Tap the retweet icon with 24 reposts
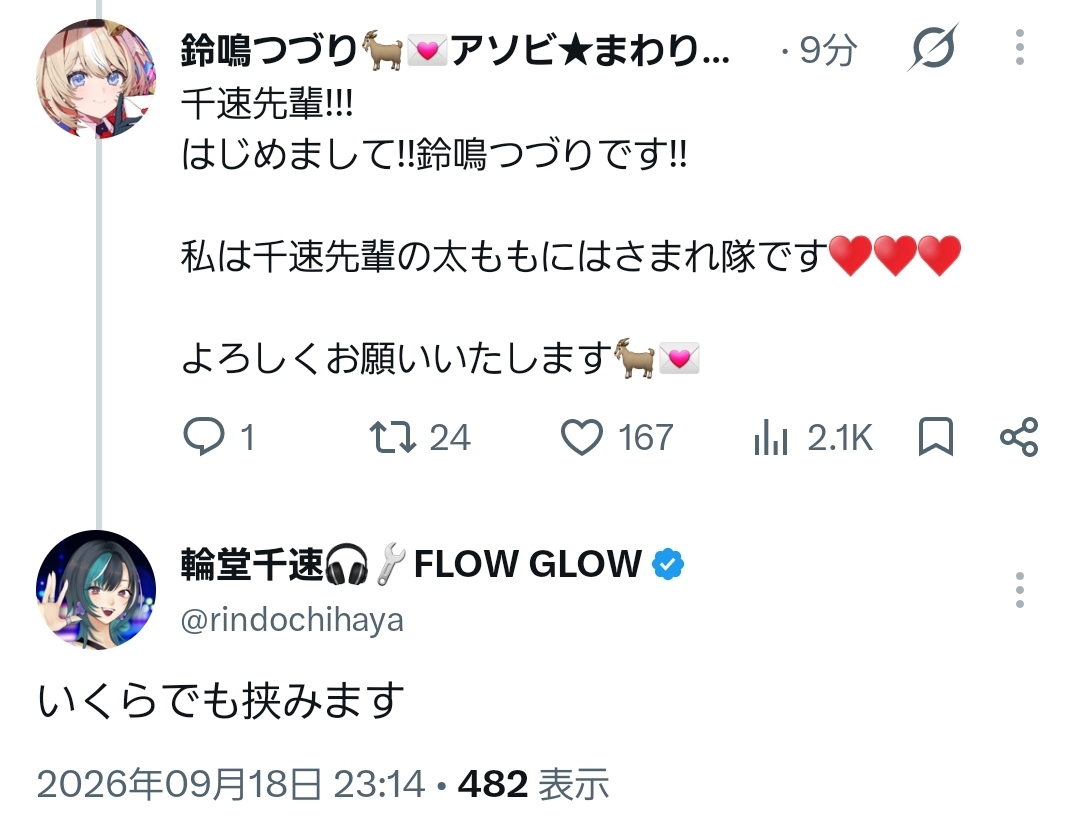This screenshot has height=823, width=1079. coord(392,437)
